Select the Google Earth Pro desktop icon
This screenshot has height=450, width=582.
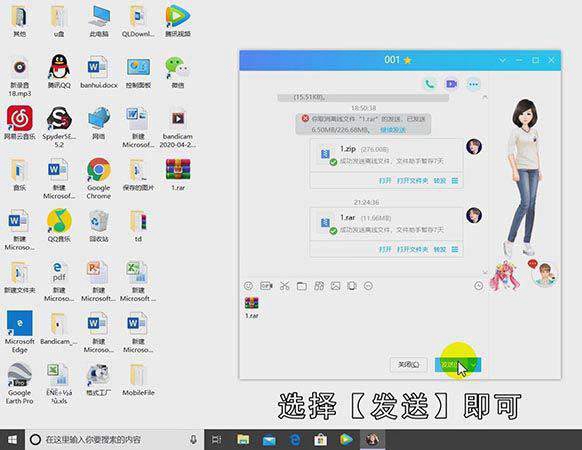20,383
